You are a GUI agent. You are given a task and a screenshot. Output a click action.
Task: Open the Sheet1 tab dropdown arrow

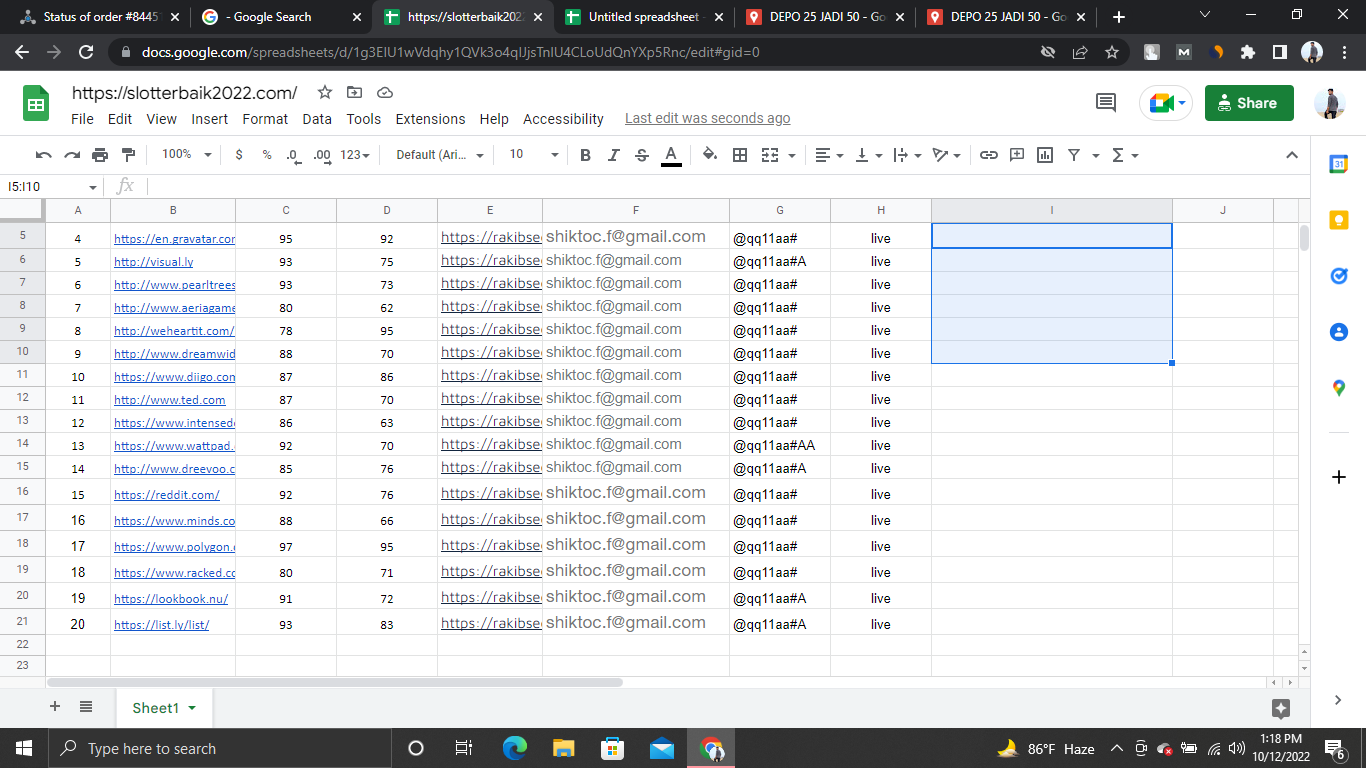pos(192,708)
